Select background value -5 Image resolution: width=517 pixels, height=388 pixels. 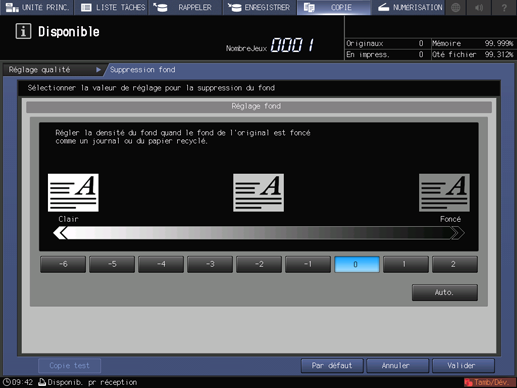(112, 264)
